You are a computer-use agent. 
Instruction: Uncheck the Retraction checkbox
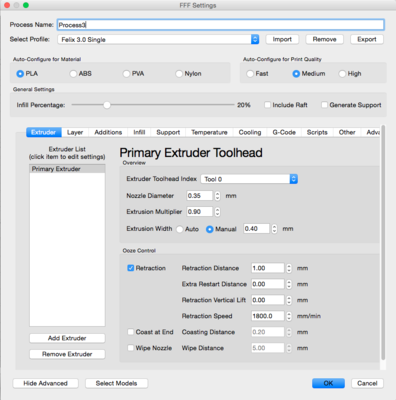pos(131,268)
